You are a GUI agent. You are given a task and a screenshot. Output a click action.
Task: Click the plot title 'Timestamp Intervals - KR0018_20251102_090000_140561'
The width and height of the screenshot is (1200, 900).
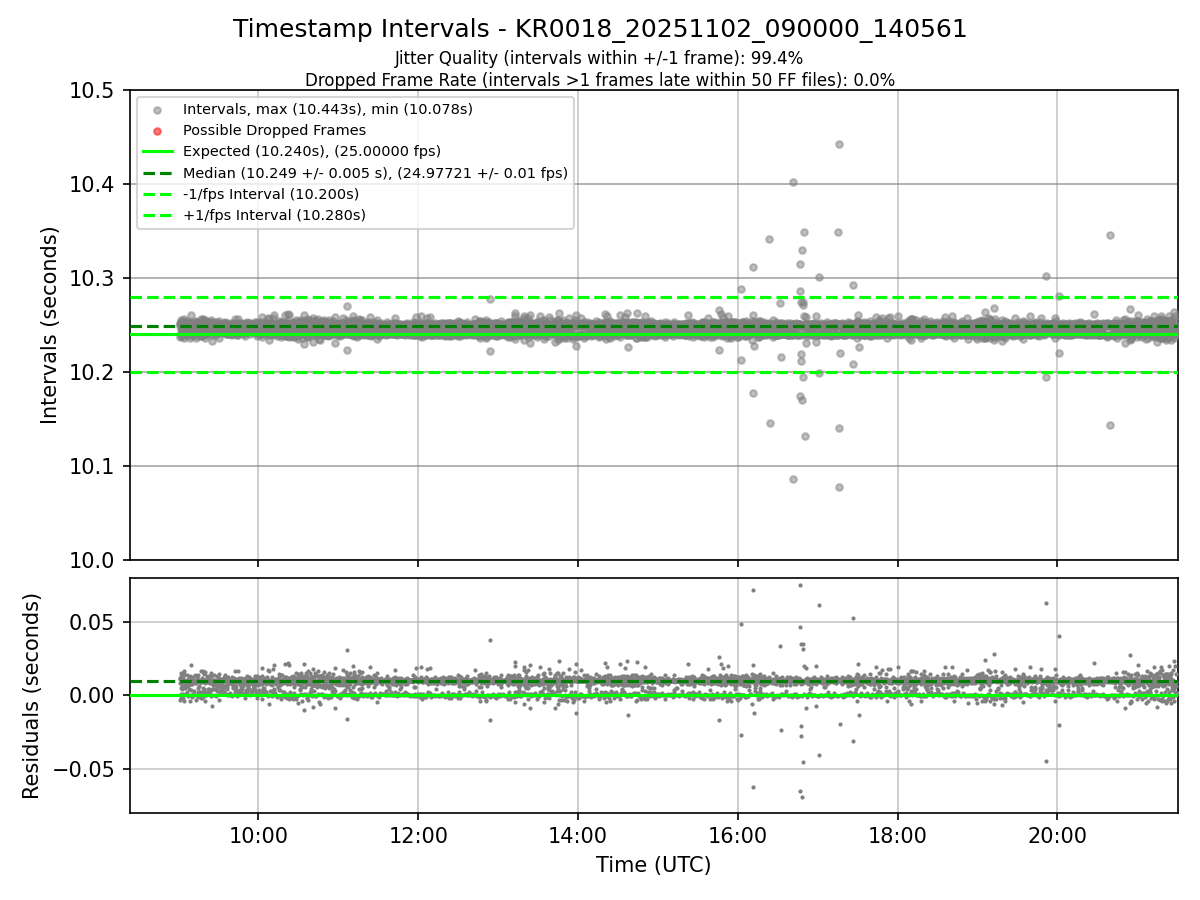[x=600, y=29]
